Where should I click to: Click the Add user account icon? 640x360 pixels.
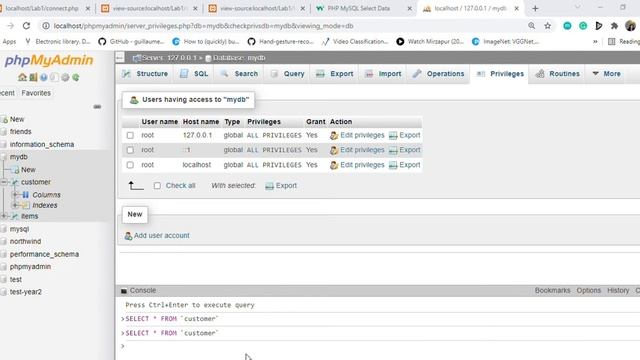(x=128, y=236)
